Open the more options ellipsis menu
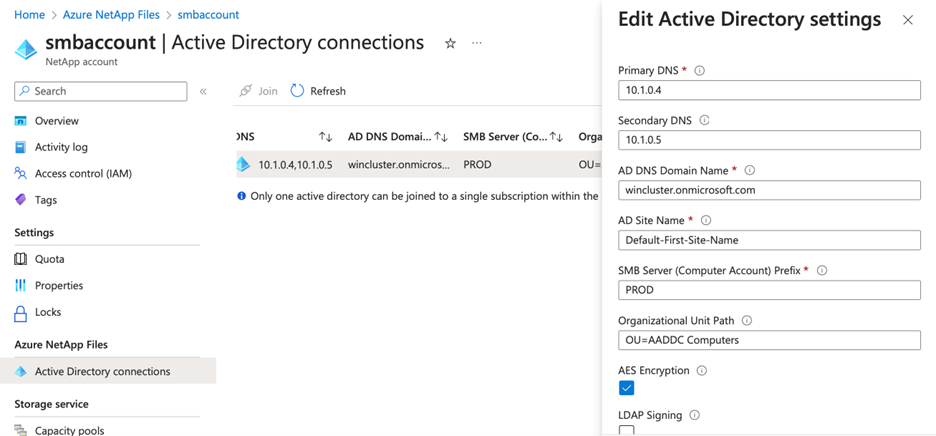Image resolution: width=936 pixels, height=436 pixels. pyautogui.click(x=476, y=43)
